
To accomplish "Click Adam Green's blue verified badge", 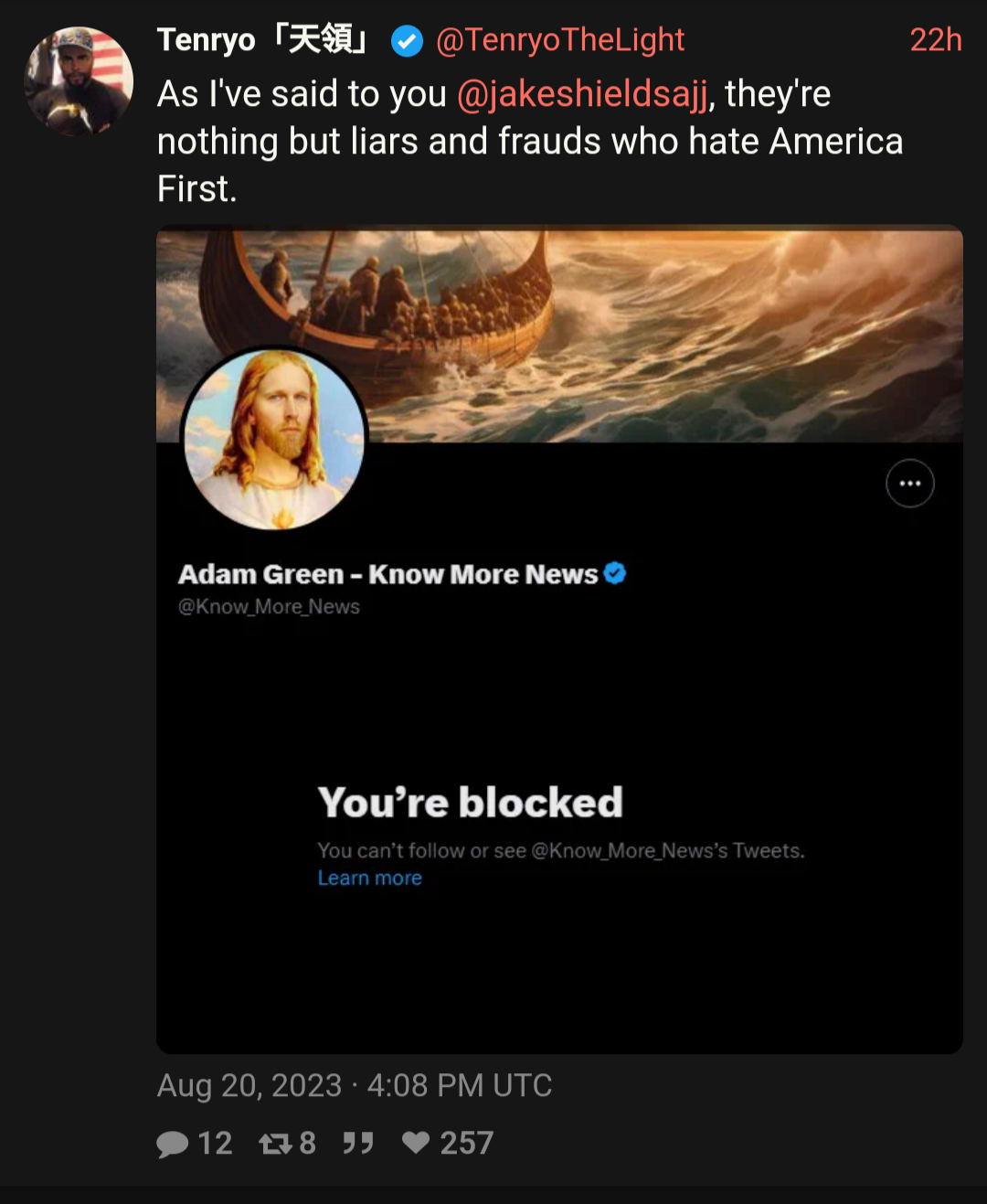I will pos(615,573).
